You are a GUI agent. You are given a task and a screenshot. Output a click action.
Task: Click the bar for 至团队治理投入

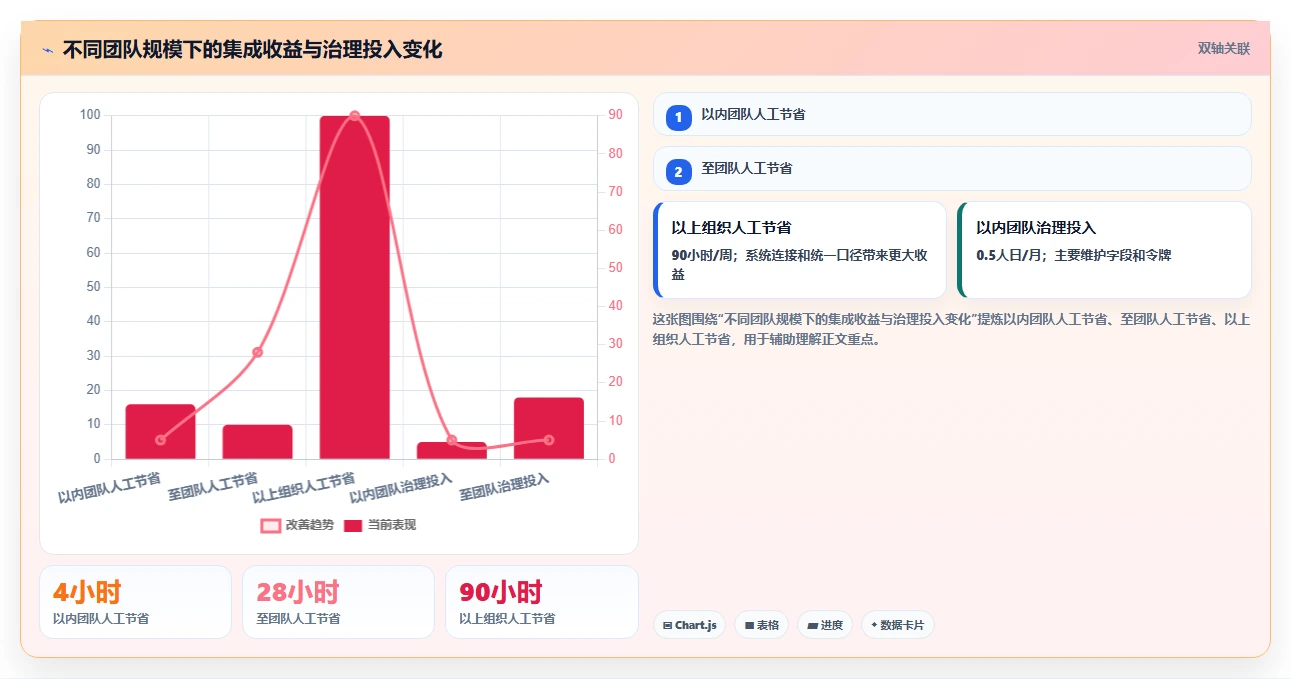pos(549,428)
